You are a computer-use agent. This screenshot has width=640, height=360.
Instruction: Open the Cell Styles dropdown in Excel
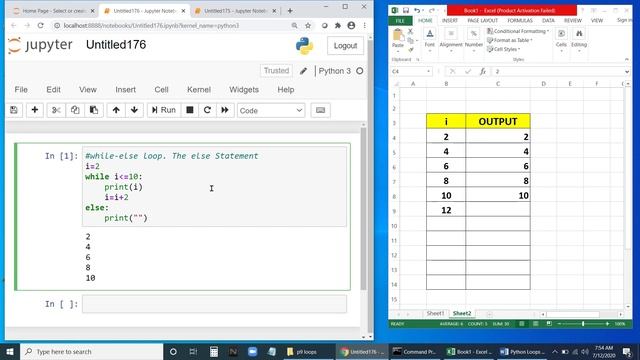click(503, 49)
